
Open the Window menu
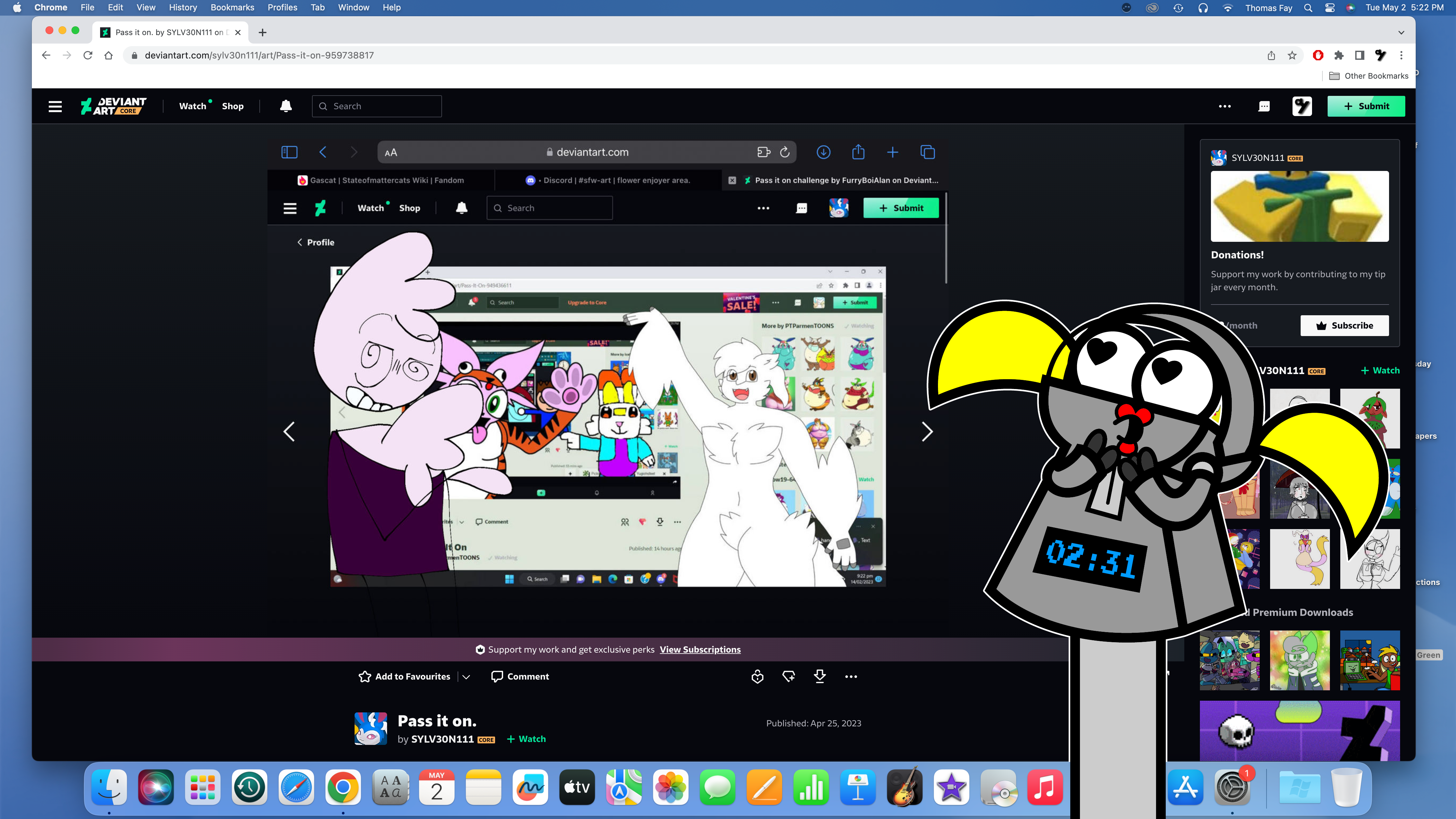coord(353,7)
